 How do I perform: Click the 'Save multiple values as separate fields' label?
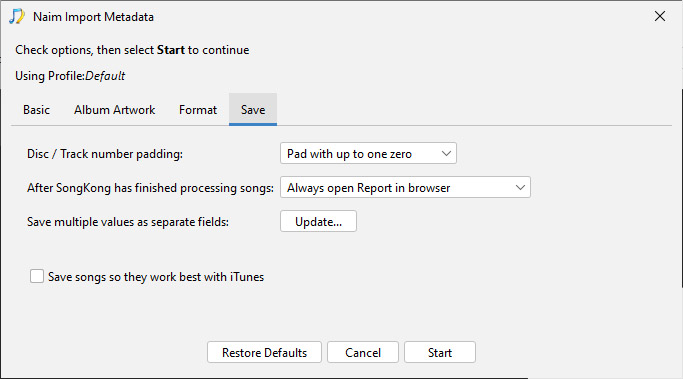(x=128, y=222)
